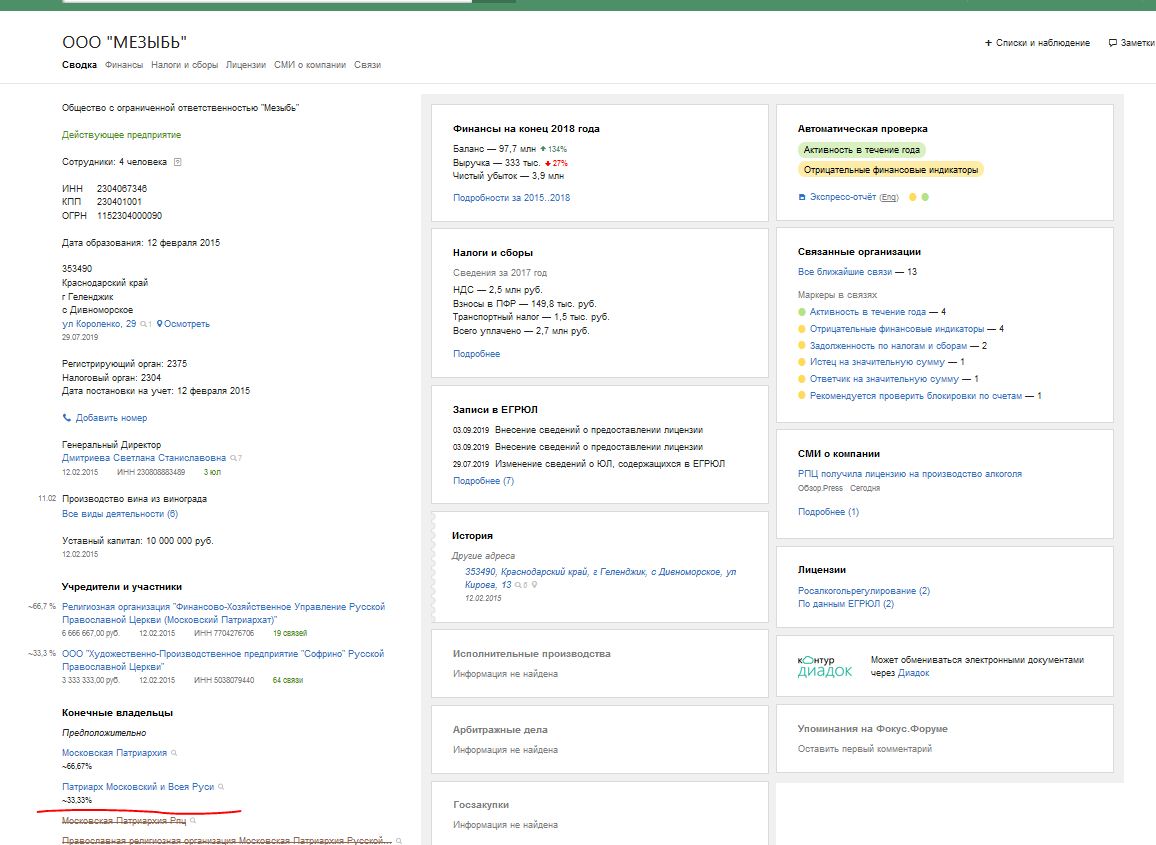Click the phone icon for Добавить номер
Screen dimensions: 1156x845
point(66,417)
